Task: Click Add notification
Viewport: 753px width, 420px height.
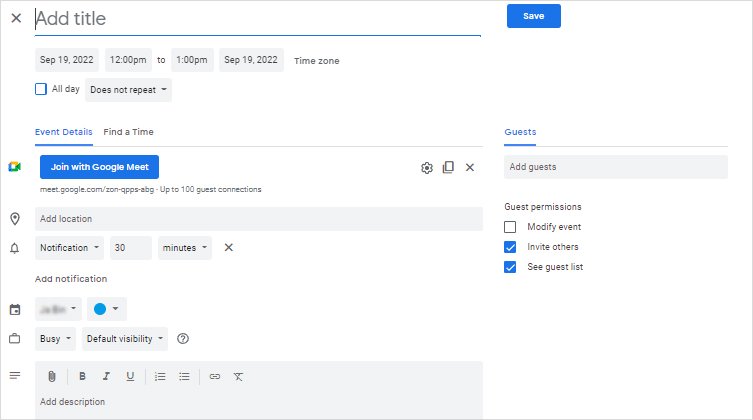Action: [x=71, y=279]
